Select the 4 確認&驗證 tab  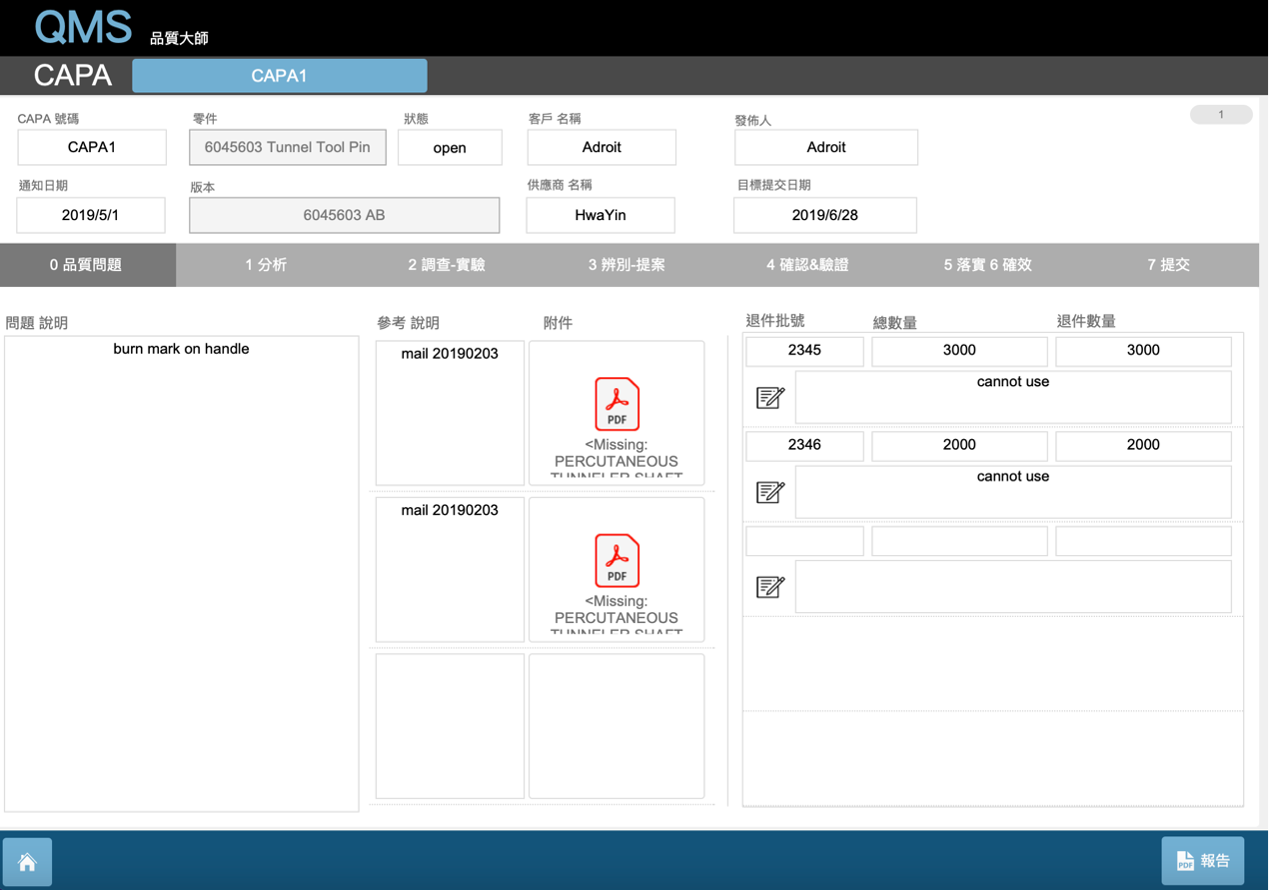(807, 265)
